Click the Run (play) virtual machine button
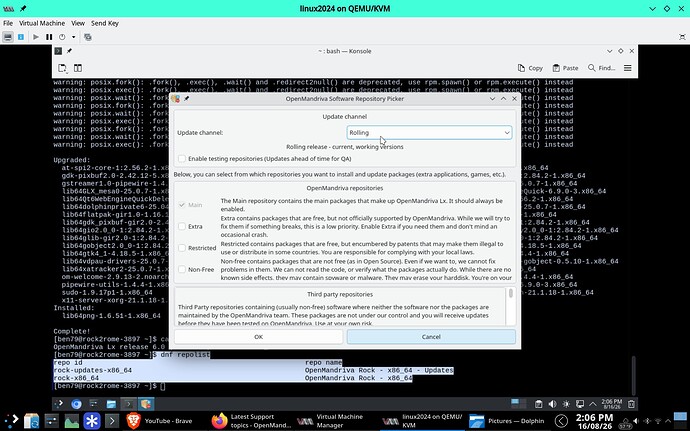Viewport: 690px width, 431px height. [36, 37]
